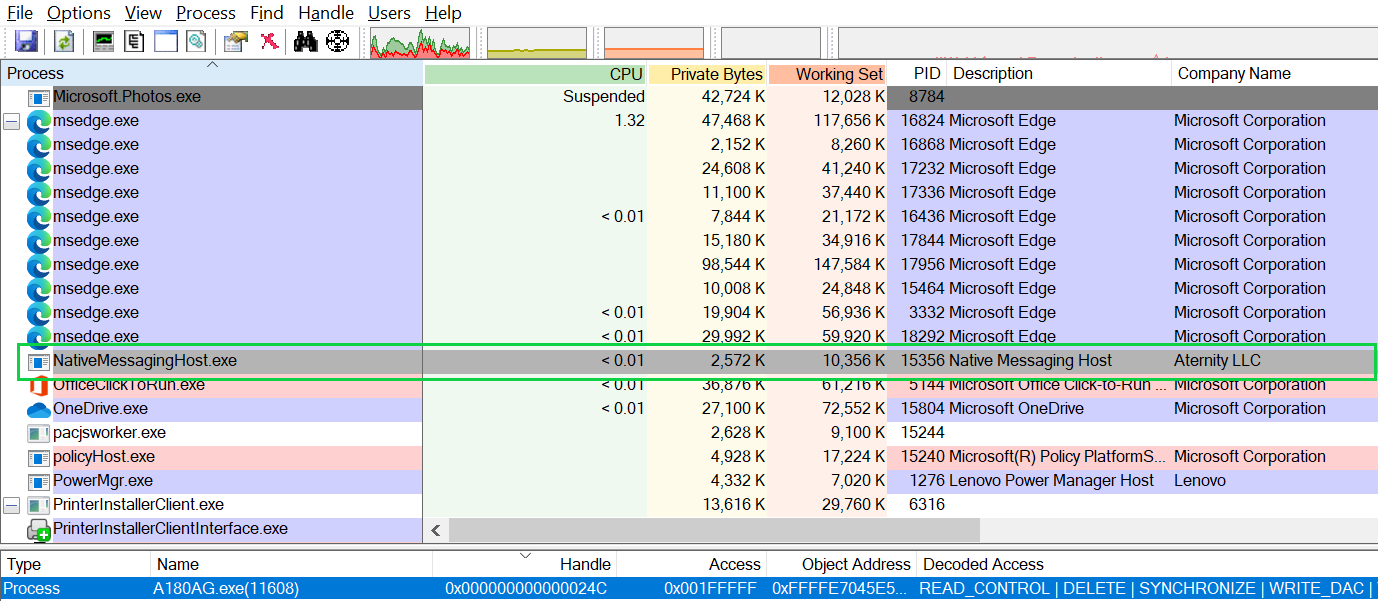The image size is (1378, 601).
Task: Select the policyHost.exe process row
Action: click(689, 457)
